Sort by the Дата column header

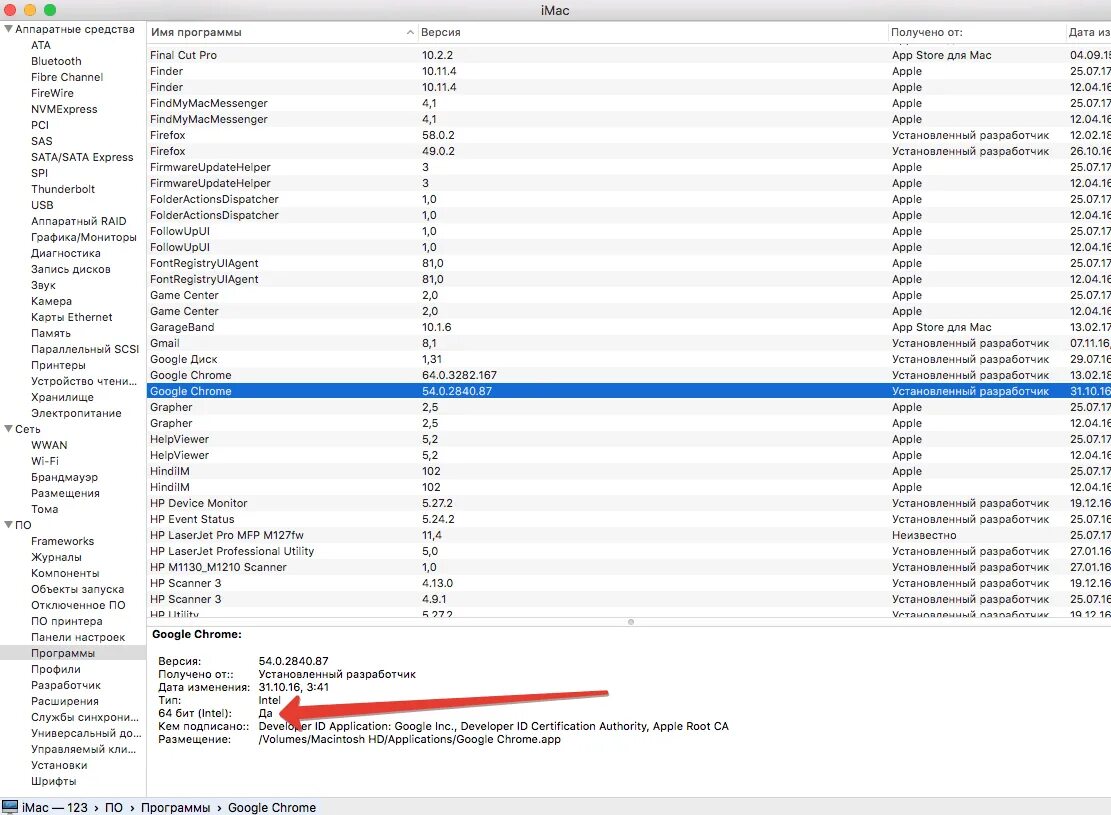(1089, 32)
